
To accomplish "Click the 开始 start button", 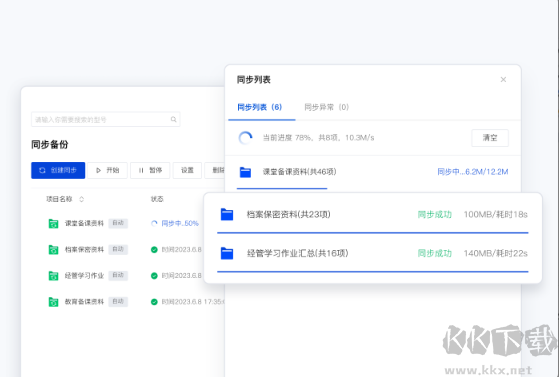I will click(x=107, y=170).
